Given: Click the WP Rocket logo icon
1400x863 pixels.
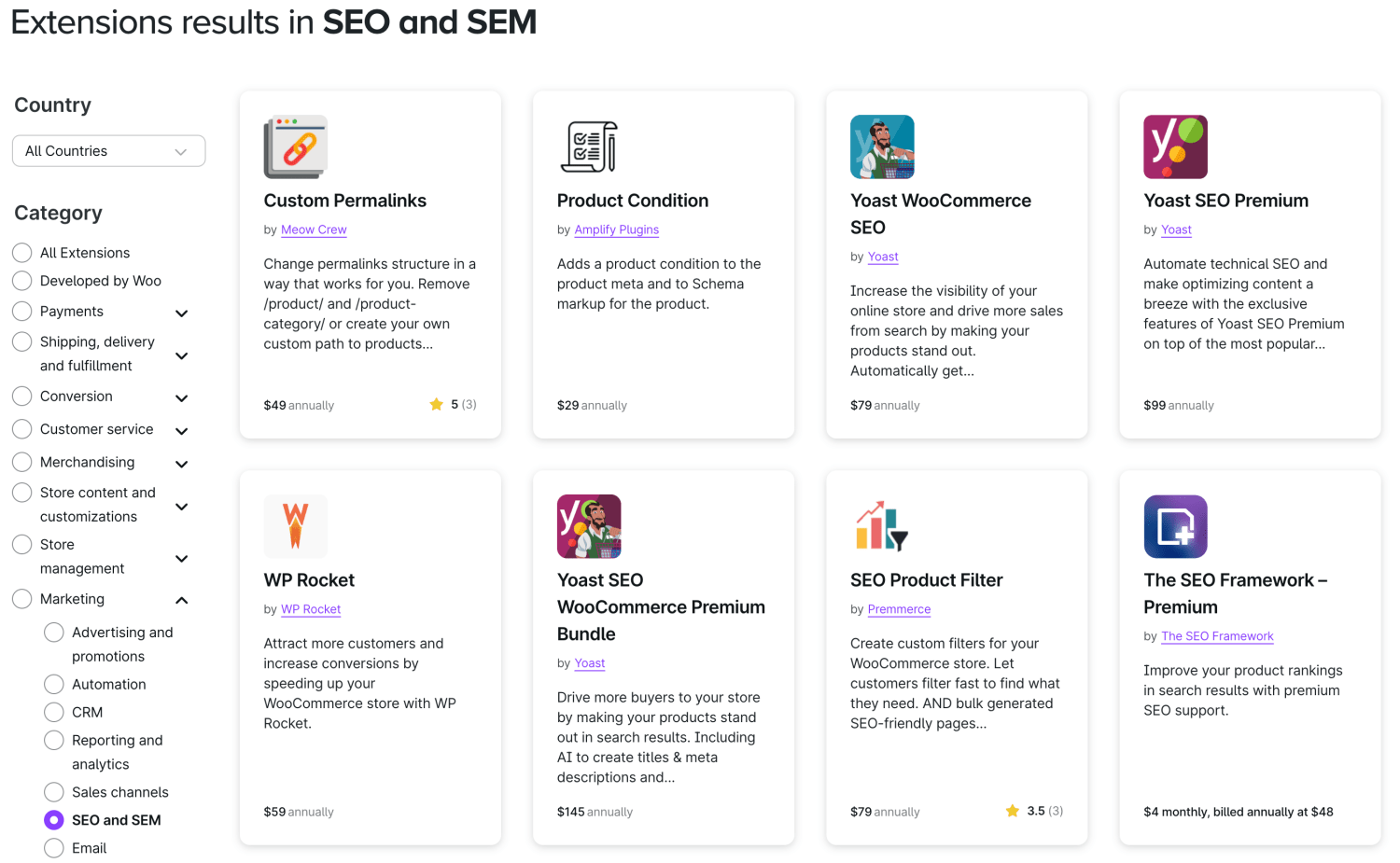Looking at the screenshot, I should 295,526.
